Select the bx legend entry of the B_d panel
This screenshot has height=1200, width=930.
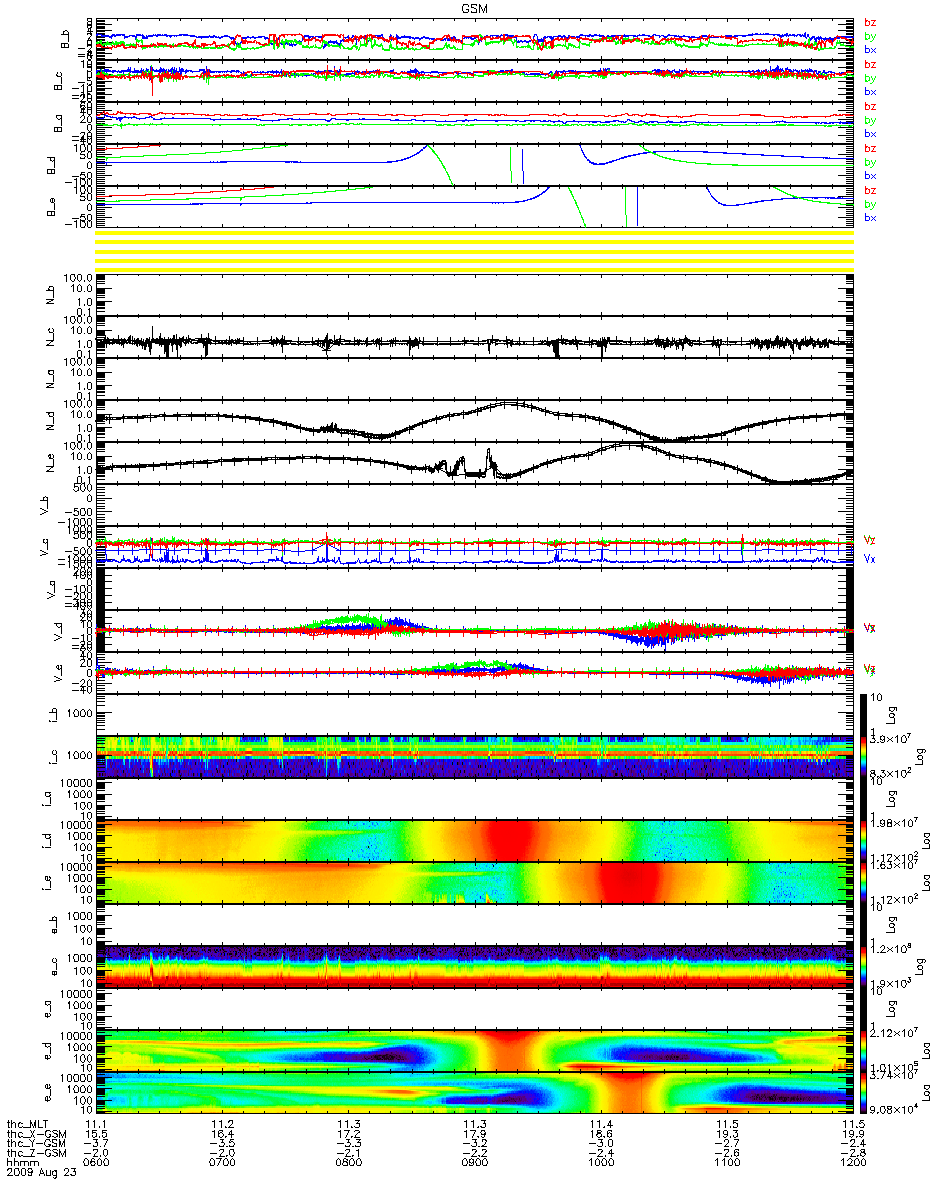pyautogui.click(x=870, y=176)
